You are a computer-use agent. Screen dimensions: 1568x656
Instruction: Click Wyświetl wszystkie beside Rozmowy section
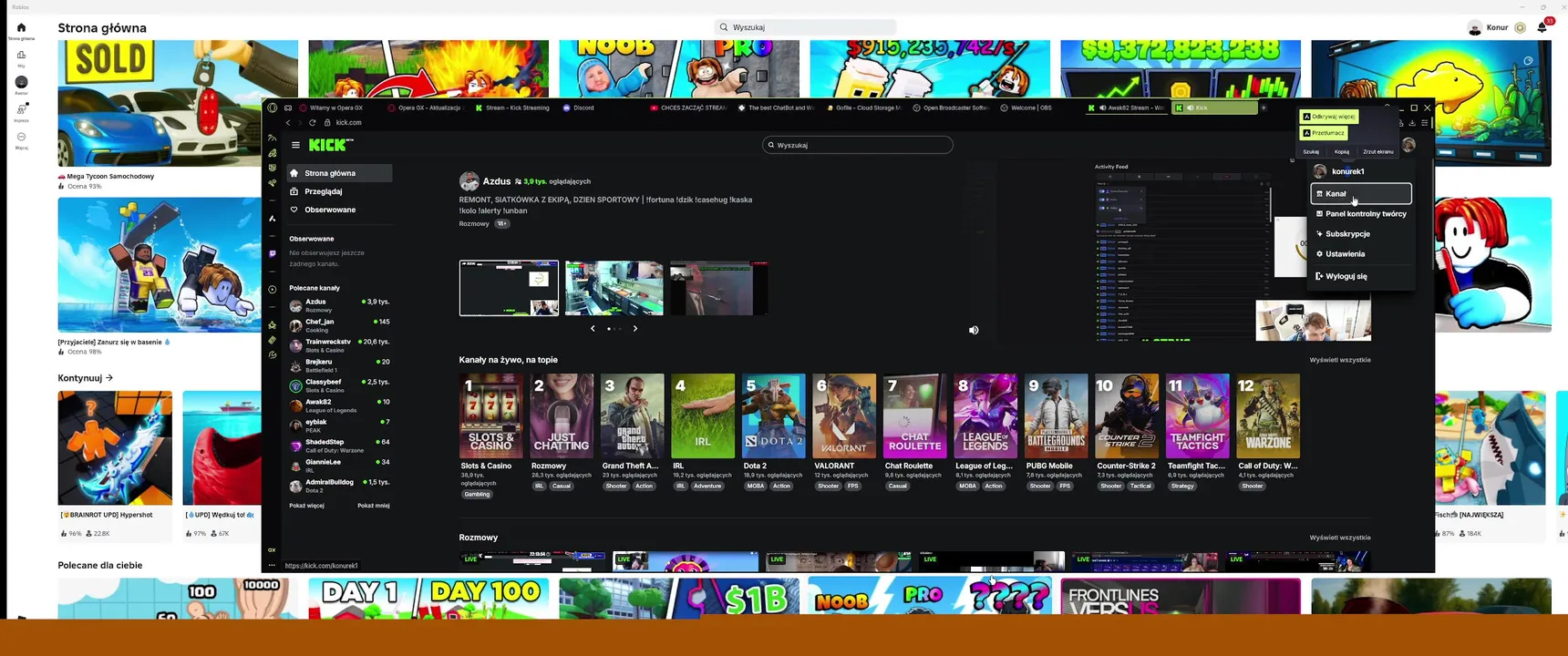(x=1340, y=538)
